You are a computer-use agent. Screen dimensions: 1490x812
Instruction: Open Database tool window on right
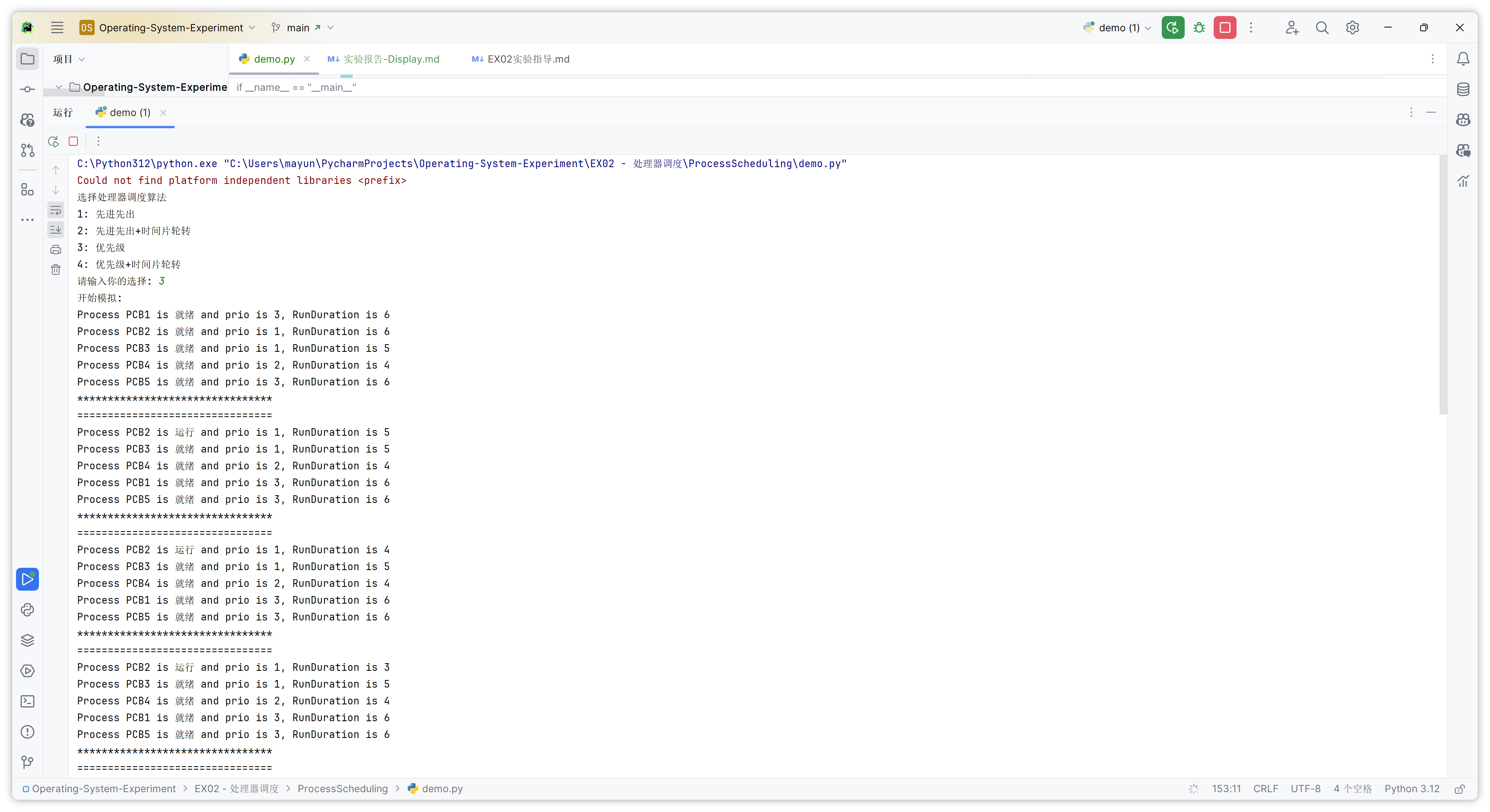coord(1463,89)
